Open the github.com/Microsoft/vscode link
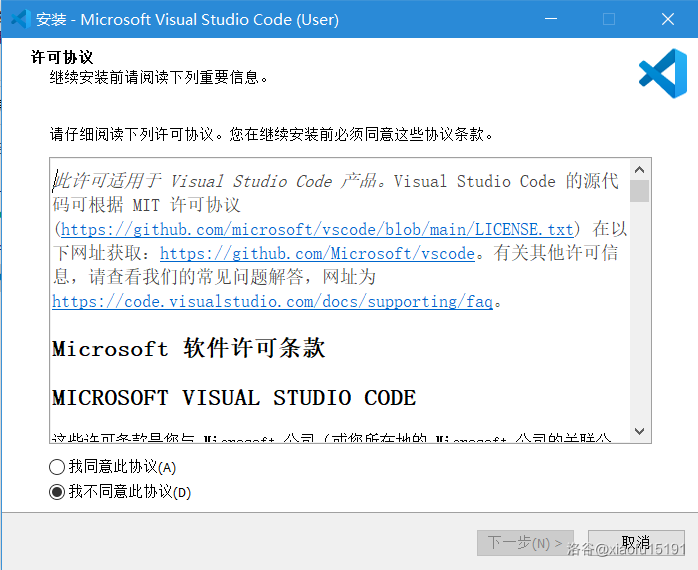The image size is (698, 570). tap(317, 253)
